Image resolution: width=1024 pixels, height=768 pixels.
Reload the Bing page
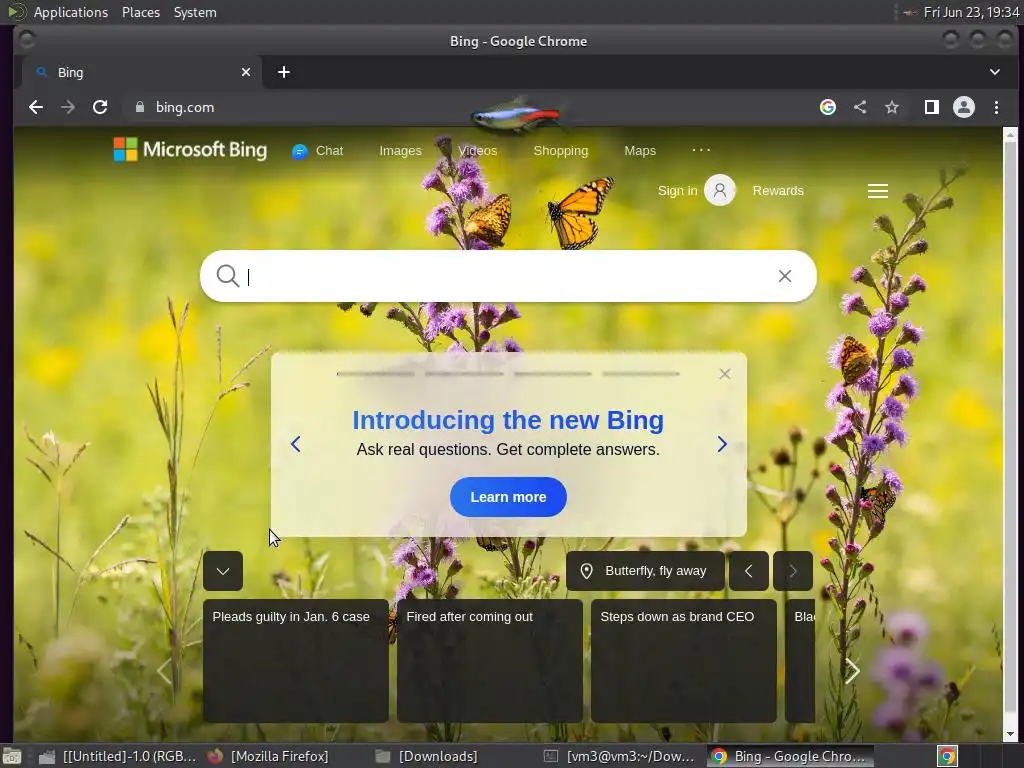pyautogui.click(x=100, y=107)
